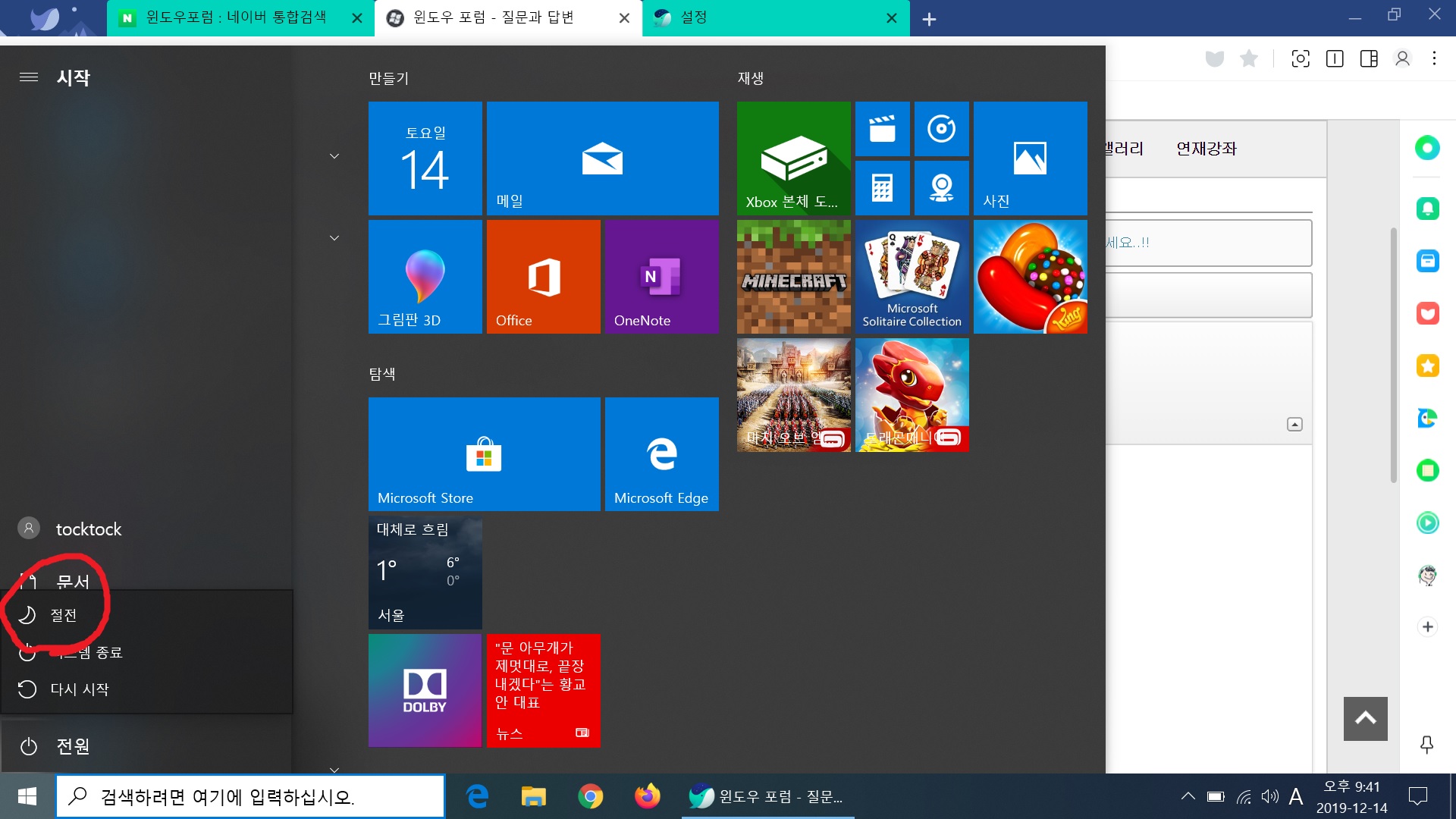
Task: Choose Restart (다시 시작) in power menu
Action: [x=147, y=689]
